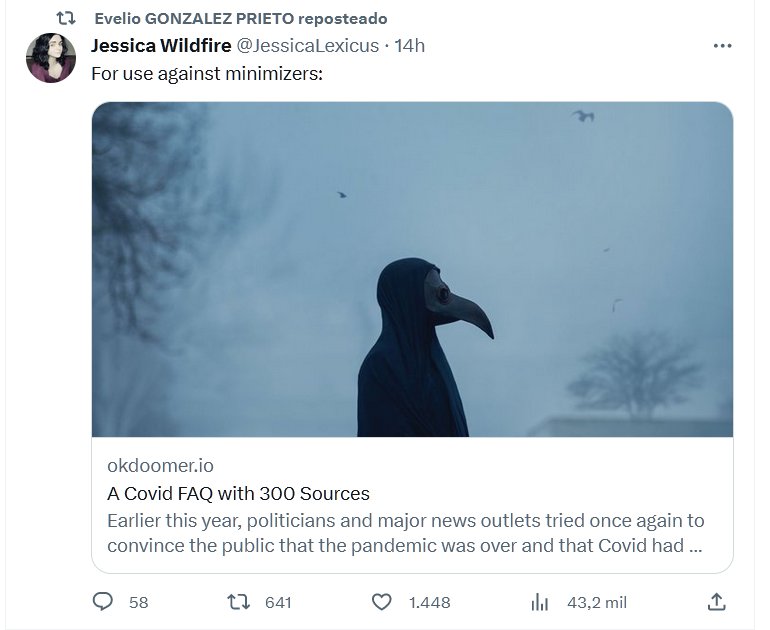Click the 641 reposts count
Screen dimensions: 770x630
click(278, 602)
